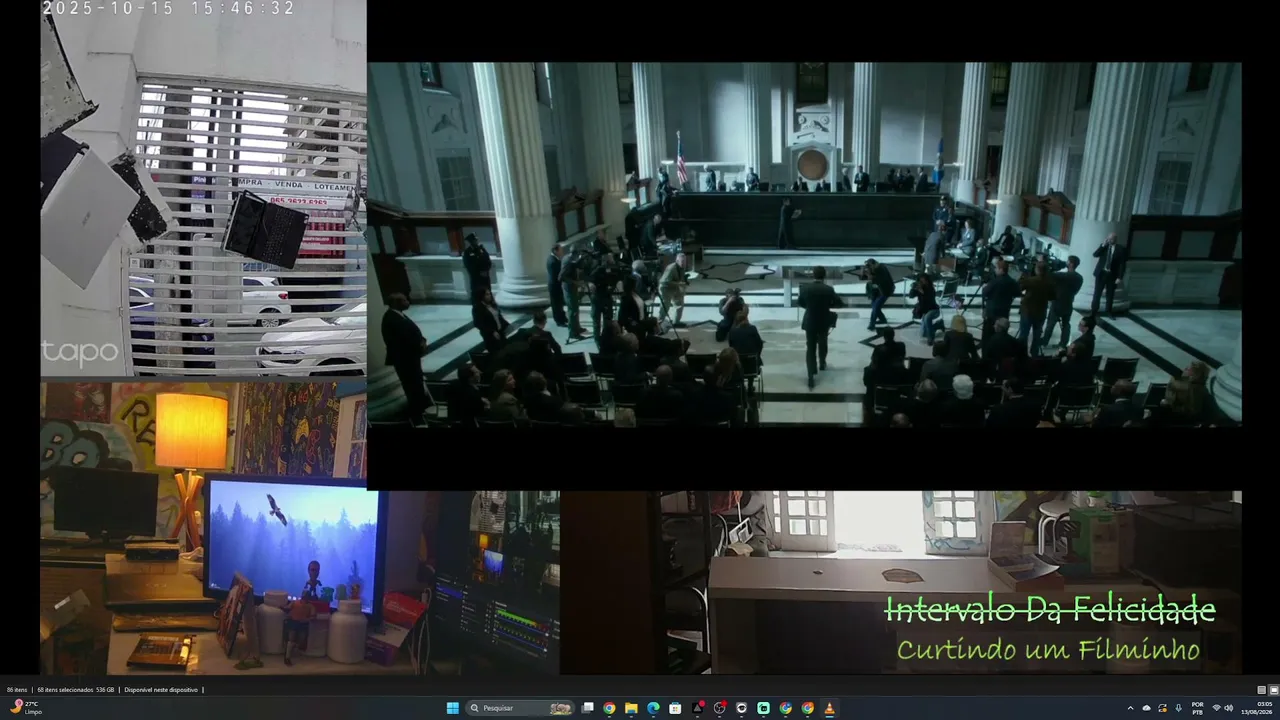Open the download arrow tray icon

coord(1179,708)
